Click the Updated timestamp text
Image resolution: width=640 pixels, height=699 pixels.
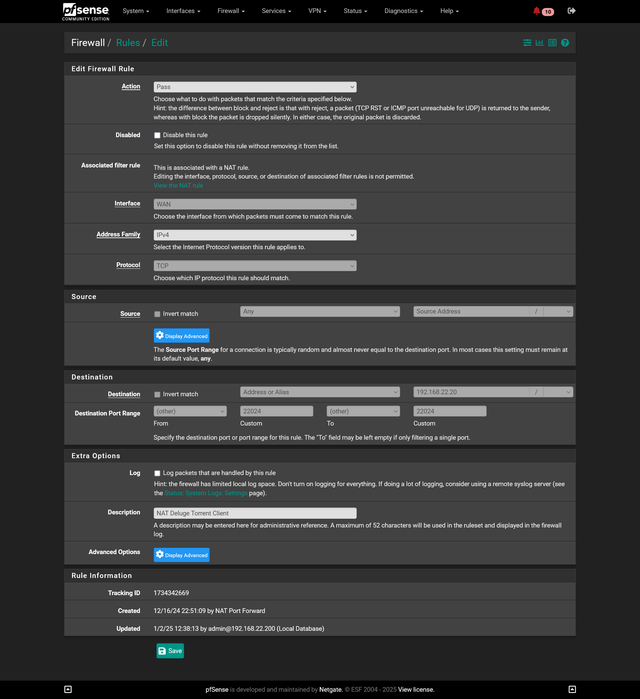(239, 629)
